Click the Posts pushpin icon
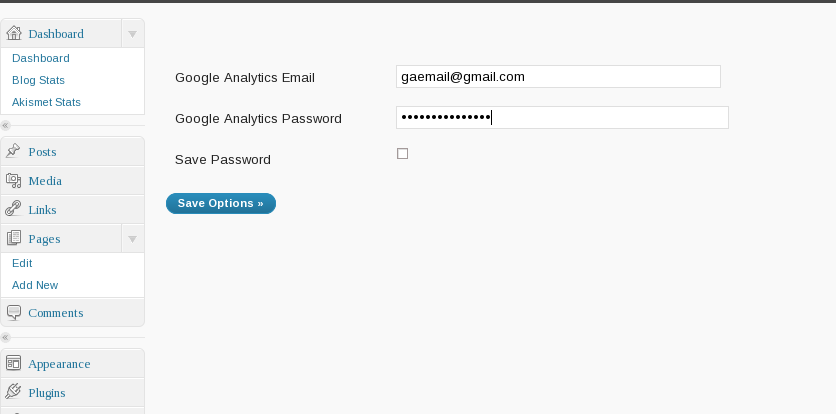Image resolution: width=836 pixels, height=414 pixels. click(x=13, y=151)
